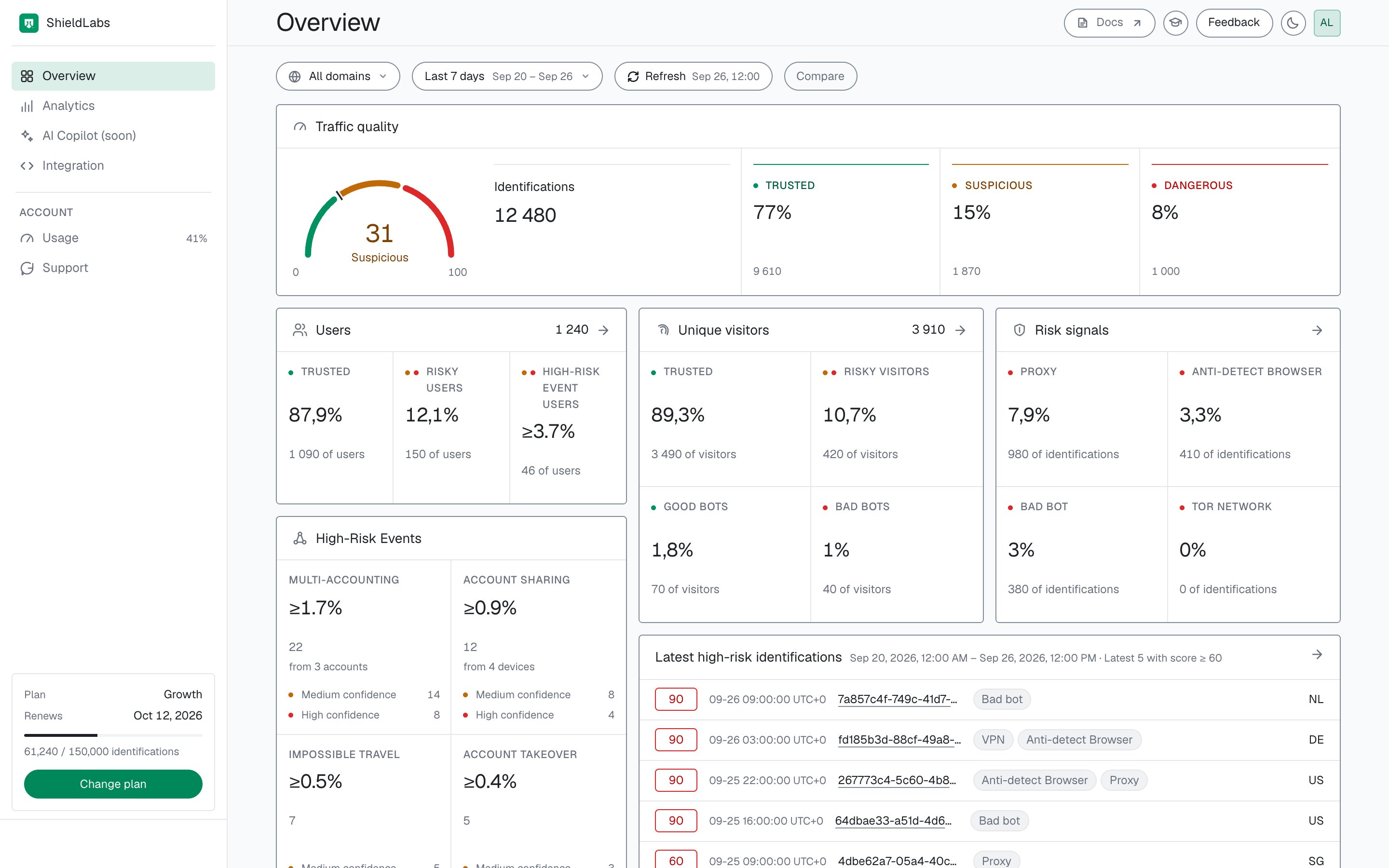Click the Change plan button
Screen dimensions: 1389x868
coord(113,784)
